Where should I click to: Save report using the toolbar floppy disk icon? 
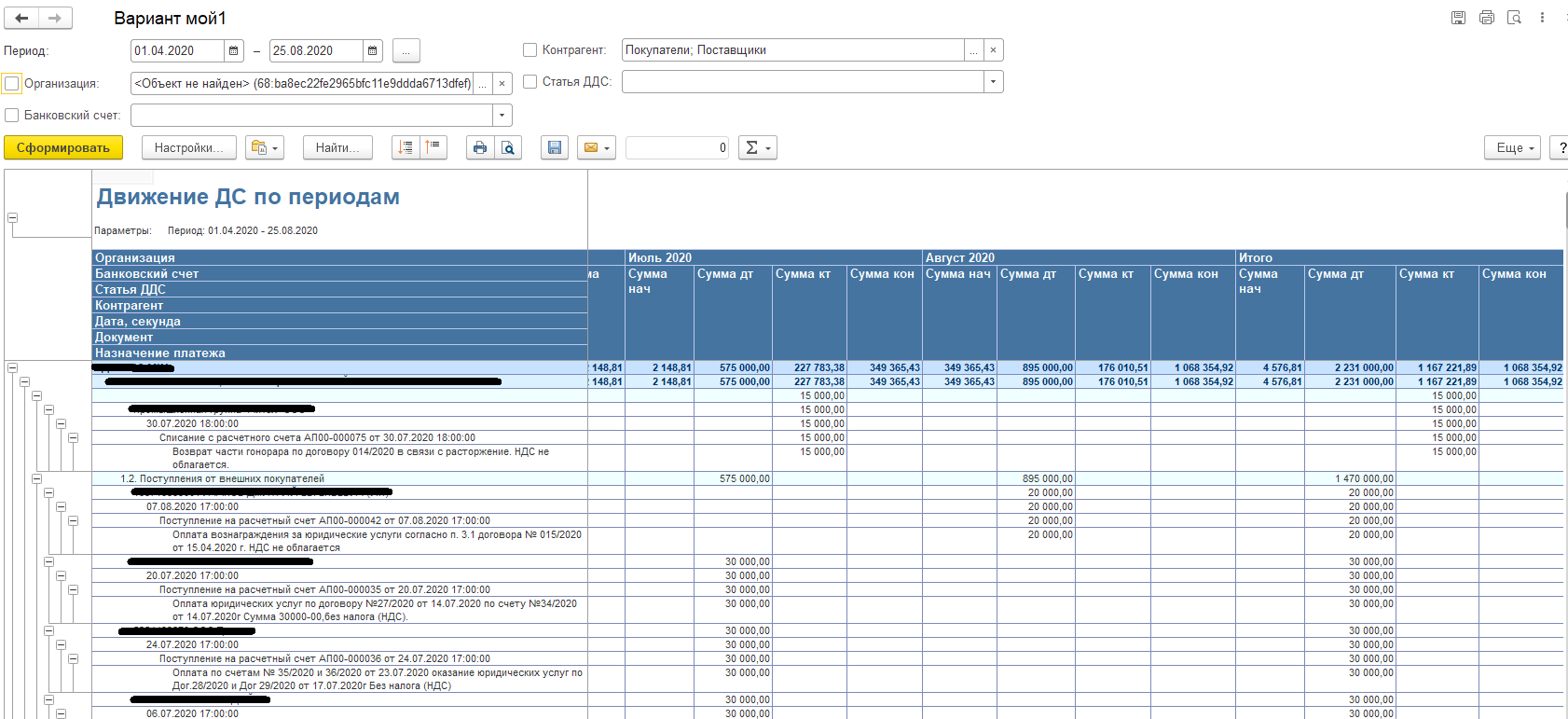click(555, 147)
